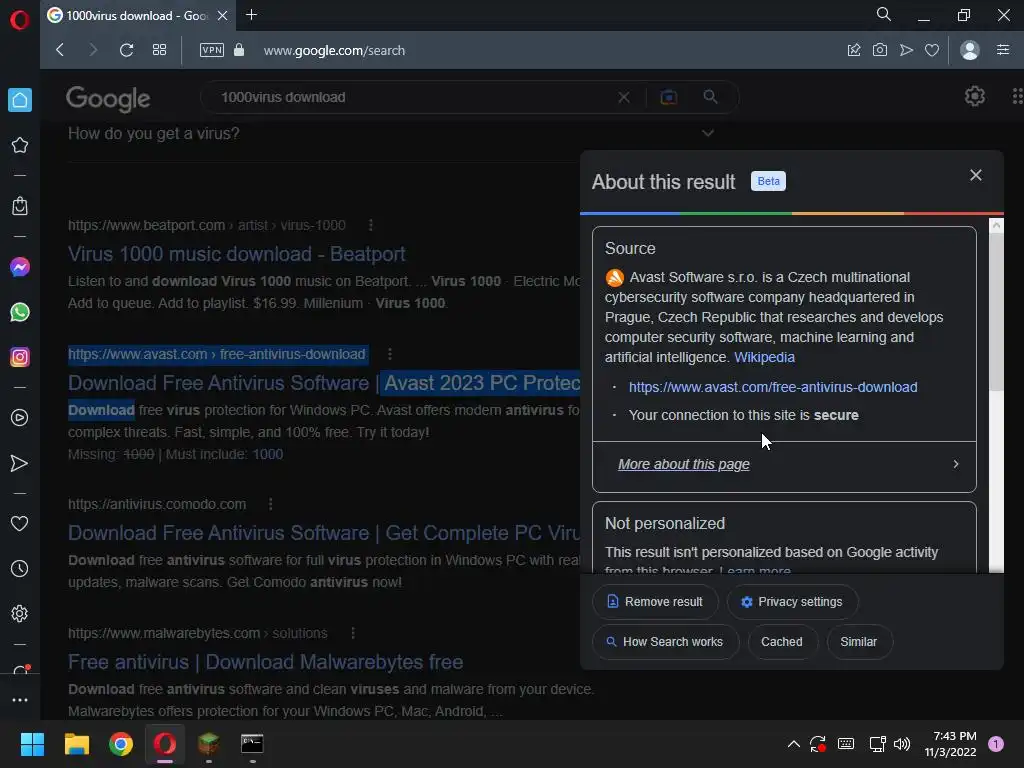Viewport: 1024px width, 768px height.
Task: Open more options for Beatport result
Action: tap(371, 225)
